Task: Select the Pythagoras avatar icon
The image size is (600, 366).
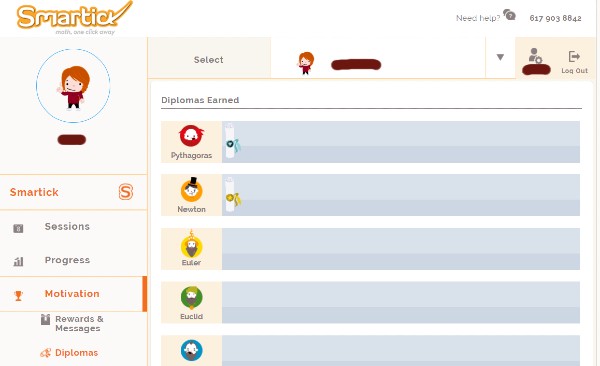Action: [191, 136]
